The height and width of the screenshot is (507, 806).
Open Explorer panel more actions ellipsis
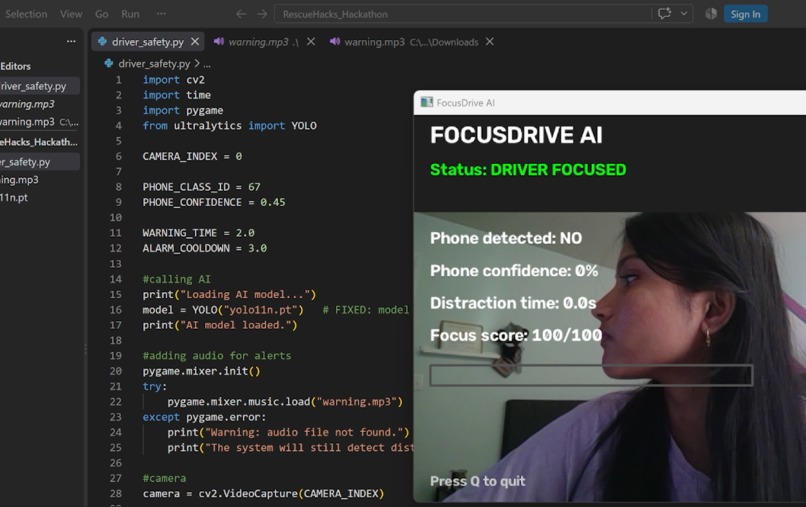point(71,41)
